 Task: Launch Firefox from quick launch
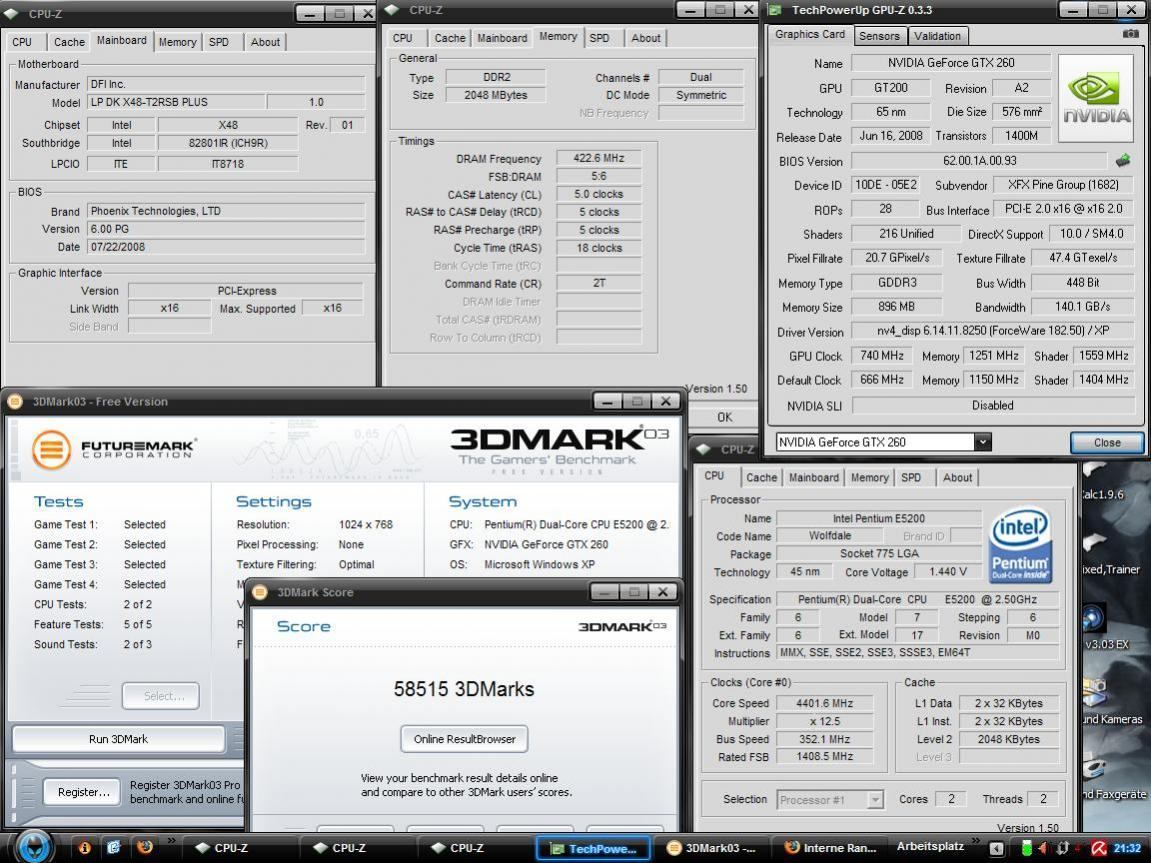[x=145, y=847]
